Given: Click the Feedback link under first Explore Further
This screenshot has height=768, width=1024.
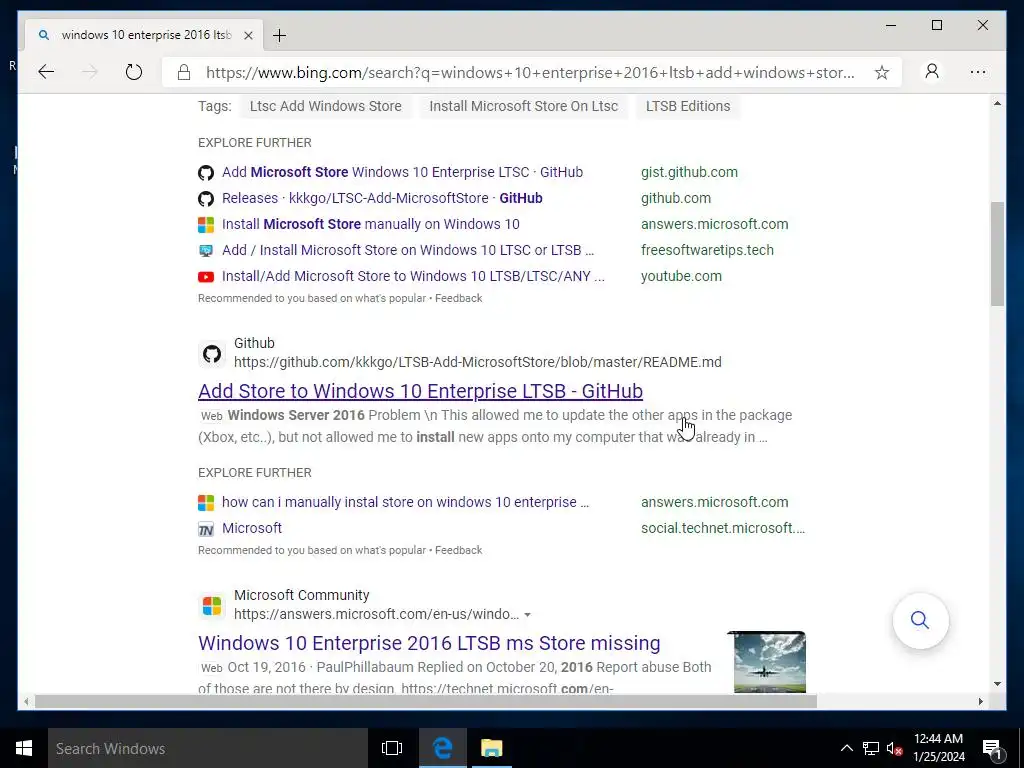Looking at the screenshot, I should pos(458,298).
